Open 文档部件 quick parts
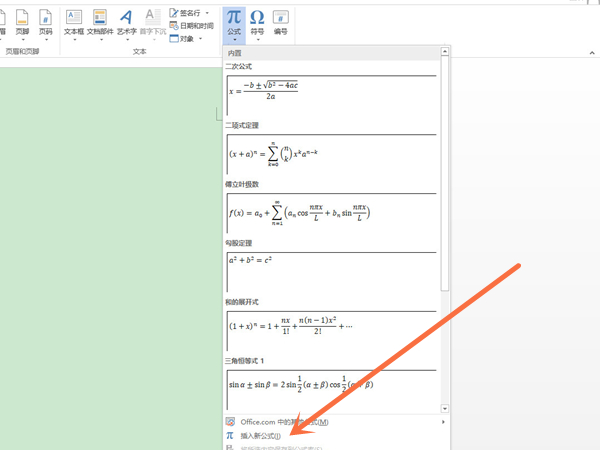 [x=100, y=23]
